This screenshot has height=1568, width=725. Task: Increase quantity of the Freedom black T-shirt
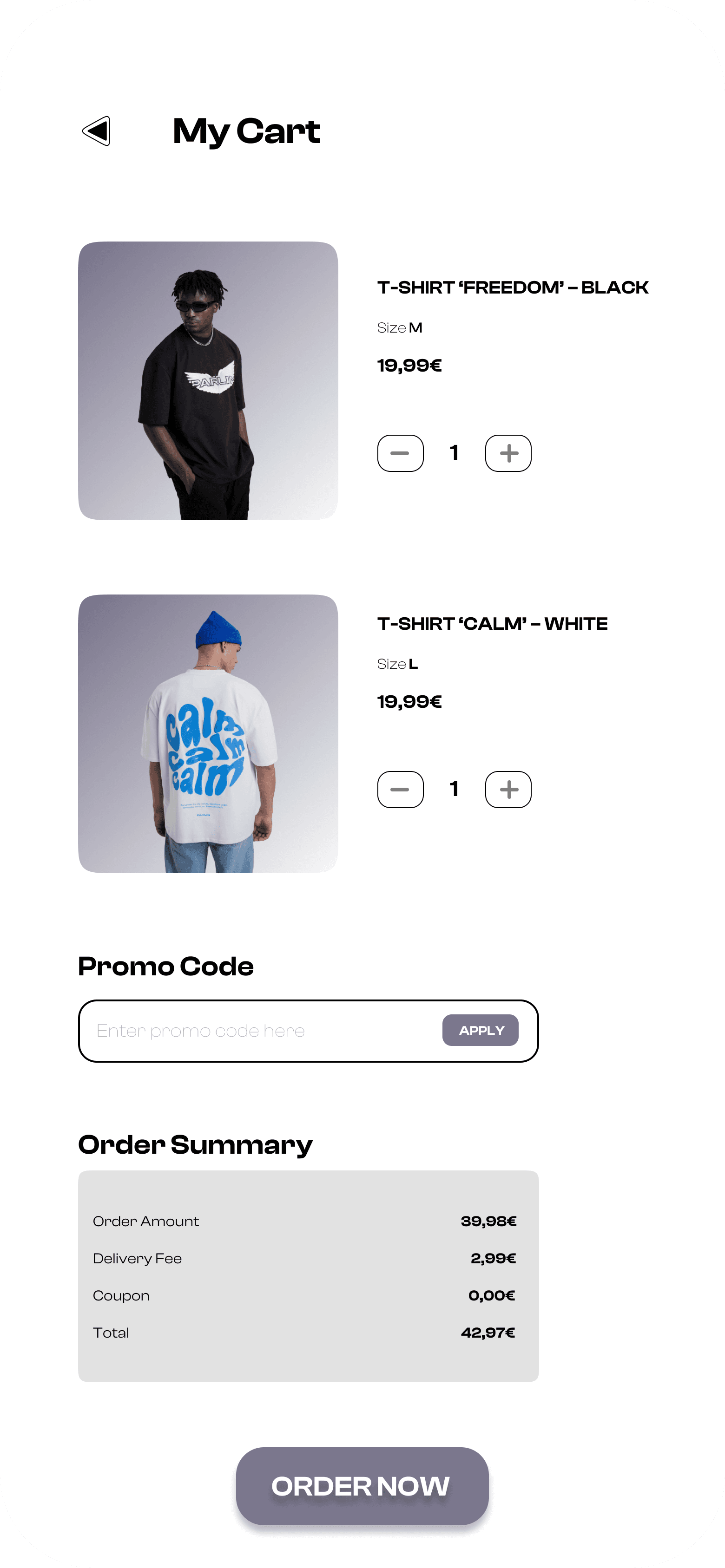508,453
